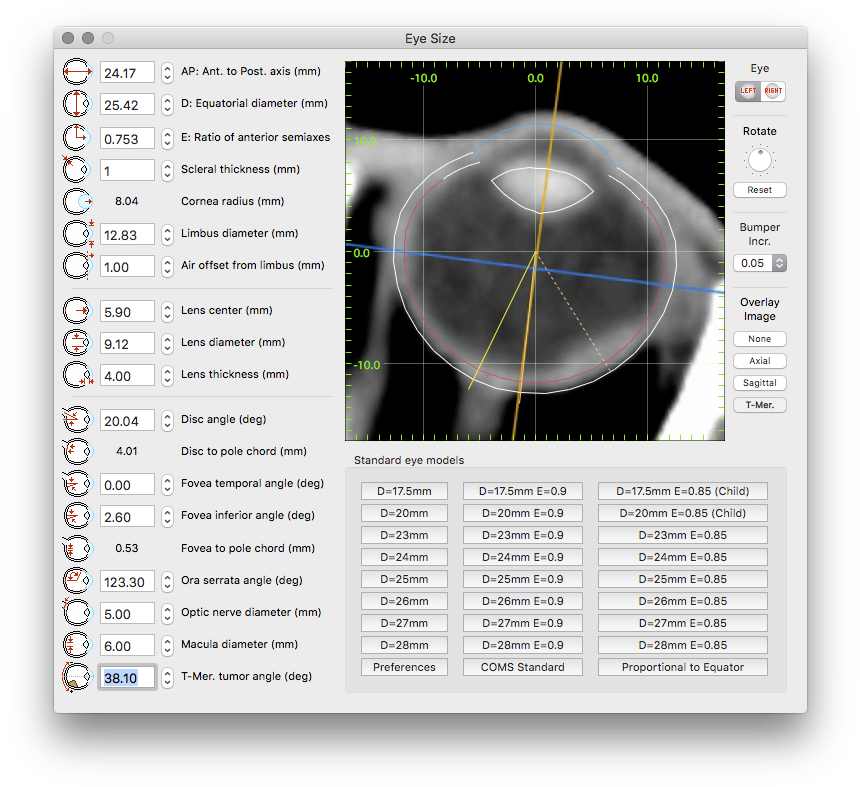Toggle the RIGHT eye selection
This screenshot has height=787, width=860.
coord(771,91)
